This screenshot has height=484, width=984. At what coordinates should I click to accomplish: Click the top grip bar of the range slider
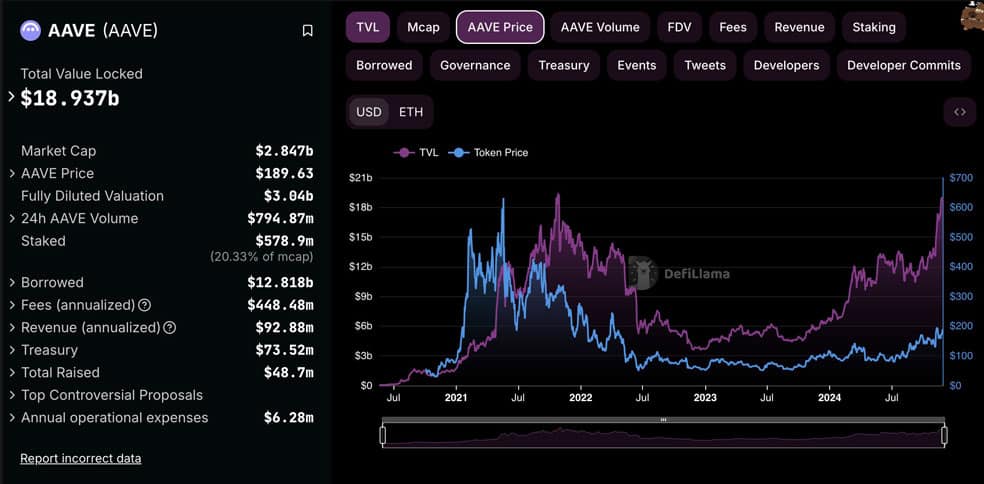tap(663, 419)
